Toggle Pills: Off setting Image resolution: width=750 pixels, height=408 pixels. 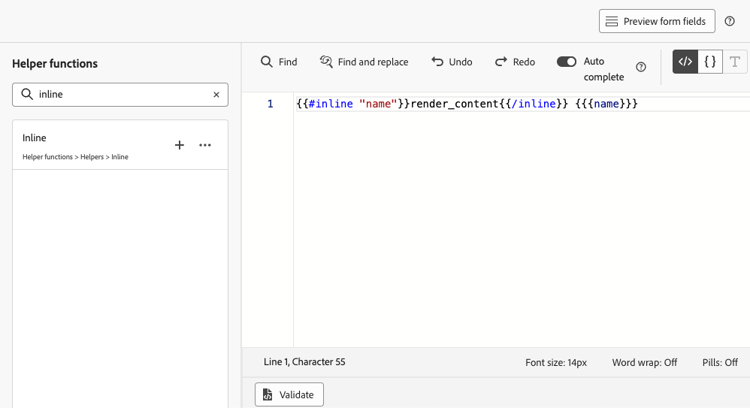[x=720, y=363]
